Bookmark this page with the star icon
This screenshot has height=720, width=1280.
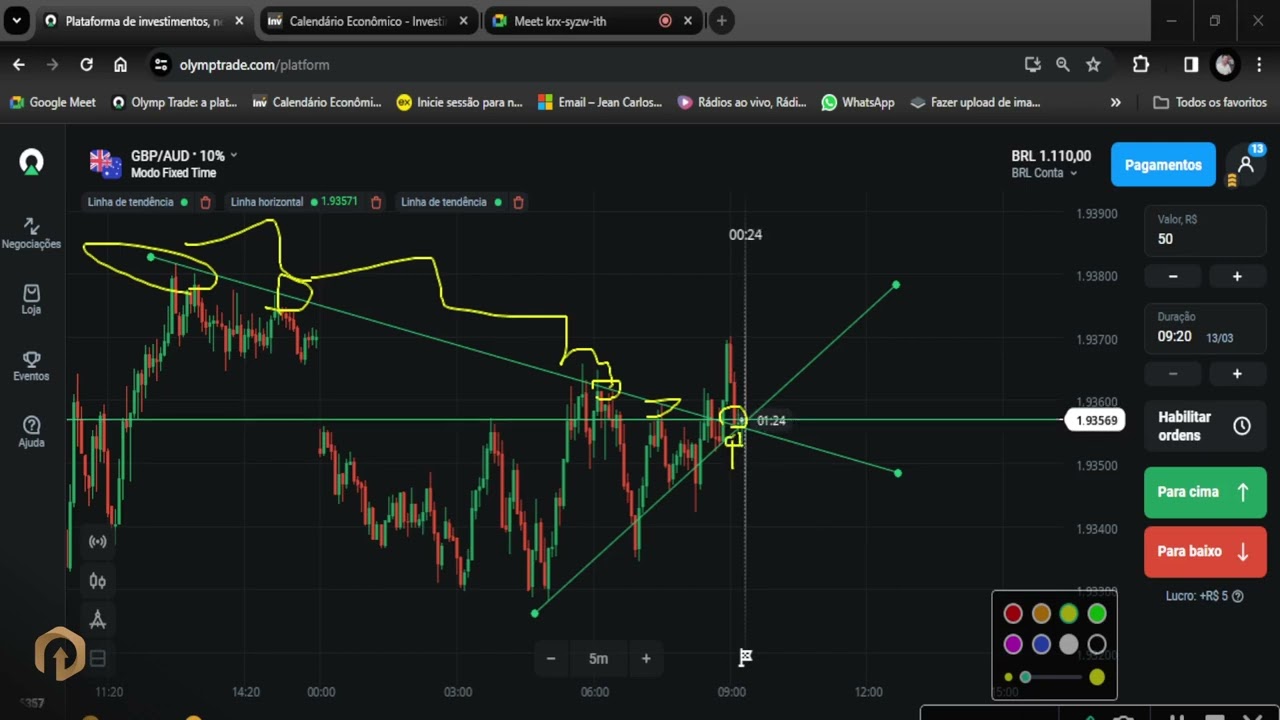1093,64
